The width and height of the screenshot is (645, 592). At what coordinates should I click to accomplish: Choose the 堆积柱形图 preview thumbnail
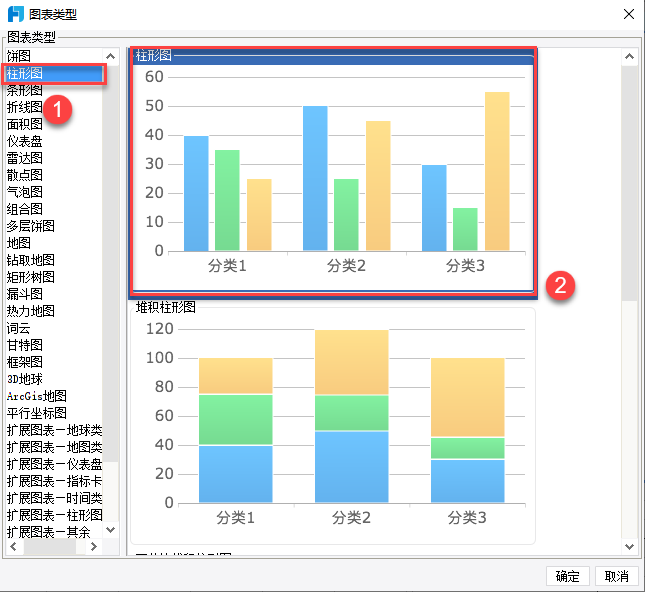(333, 424)
